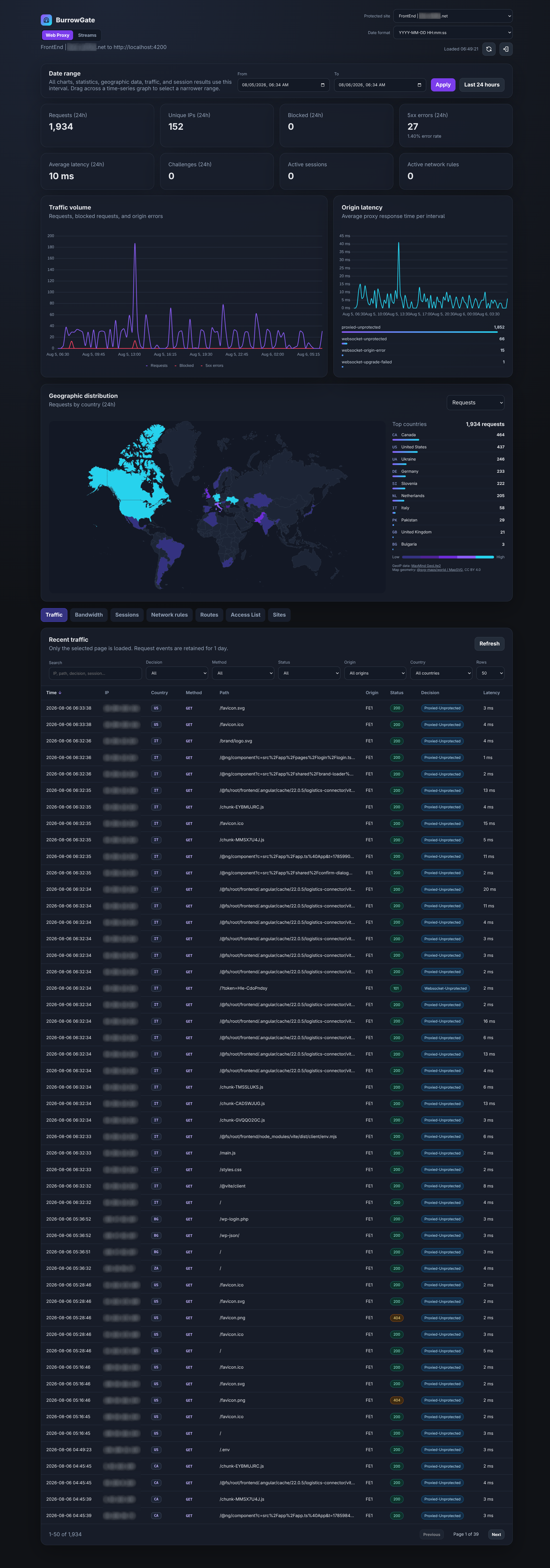The height and width of the screenshot is (1568, 550).
Task: Open the Country filter dropdown
Action: click(x=441, y=673)
